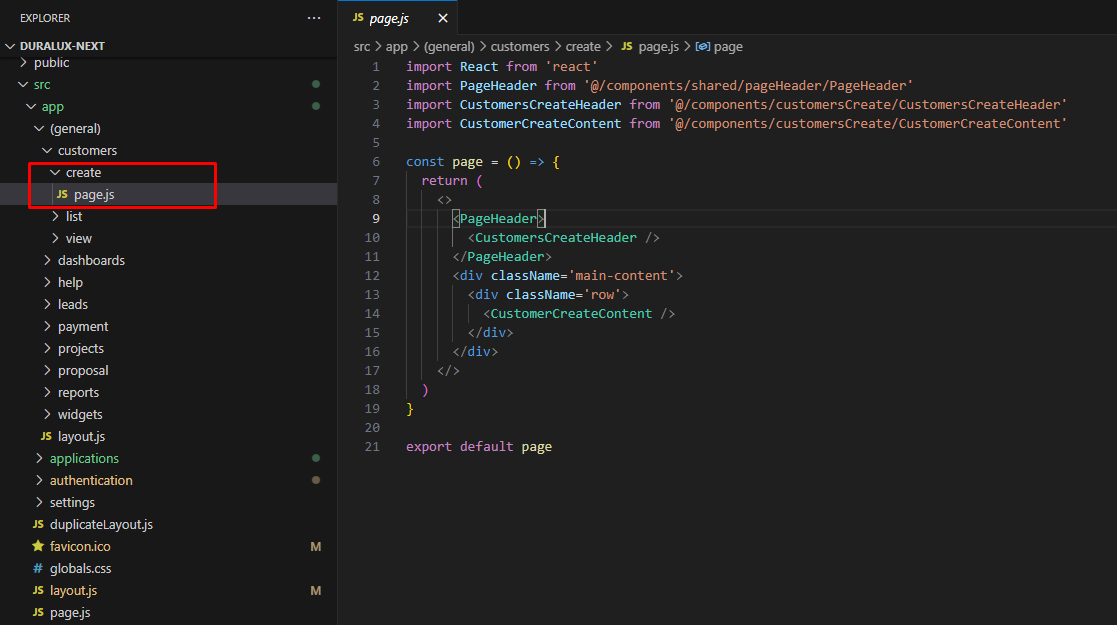Click the closing </PageHeader> tag
1117x625 pixels.
click(x=502, y=257)
